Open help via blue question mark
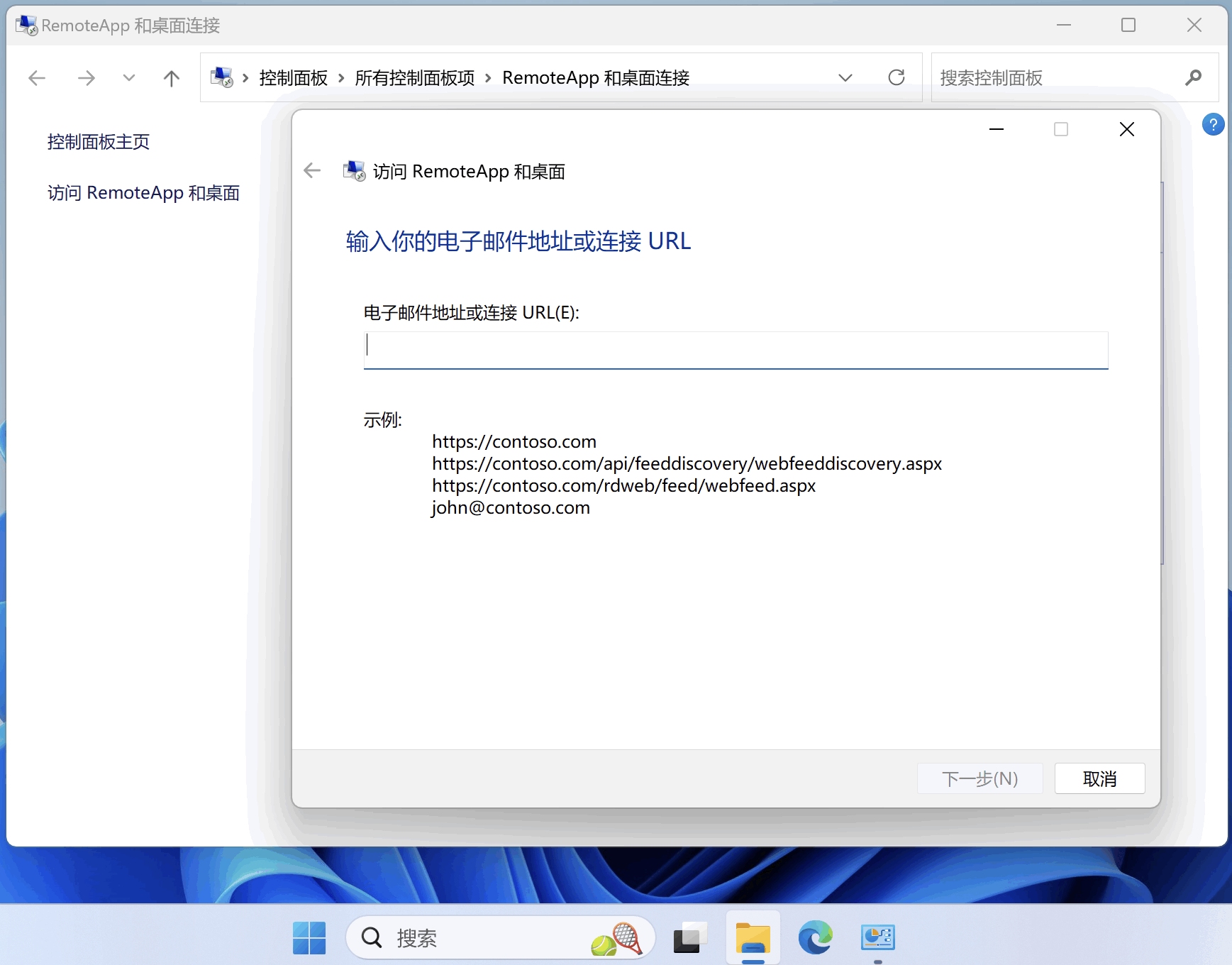The height and width of the screenshot is (965, 1232). tap(1213, 125)
